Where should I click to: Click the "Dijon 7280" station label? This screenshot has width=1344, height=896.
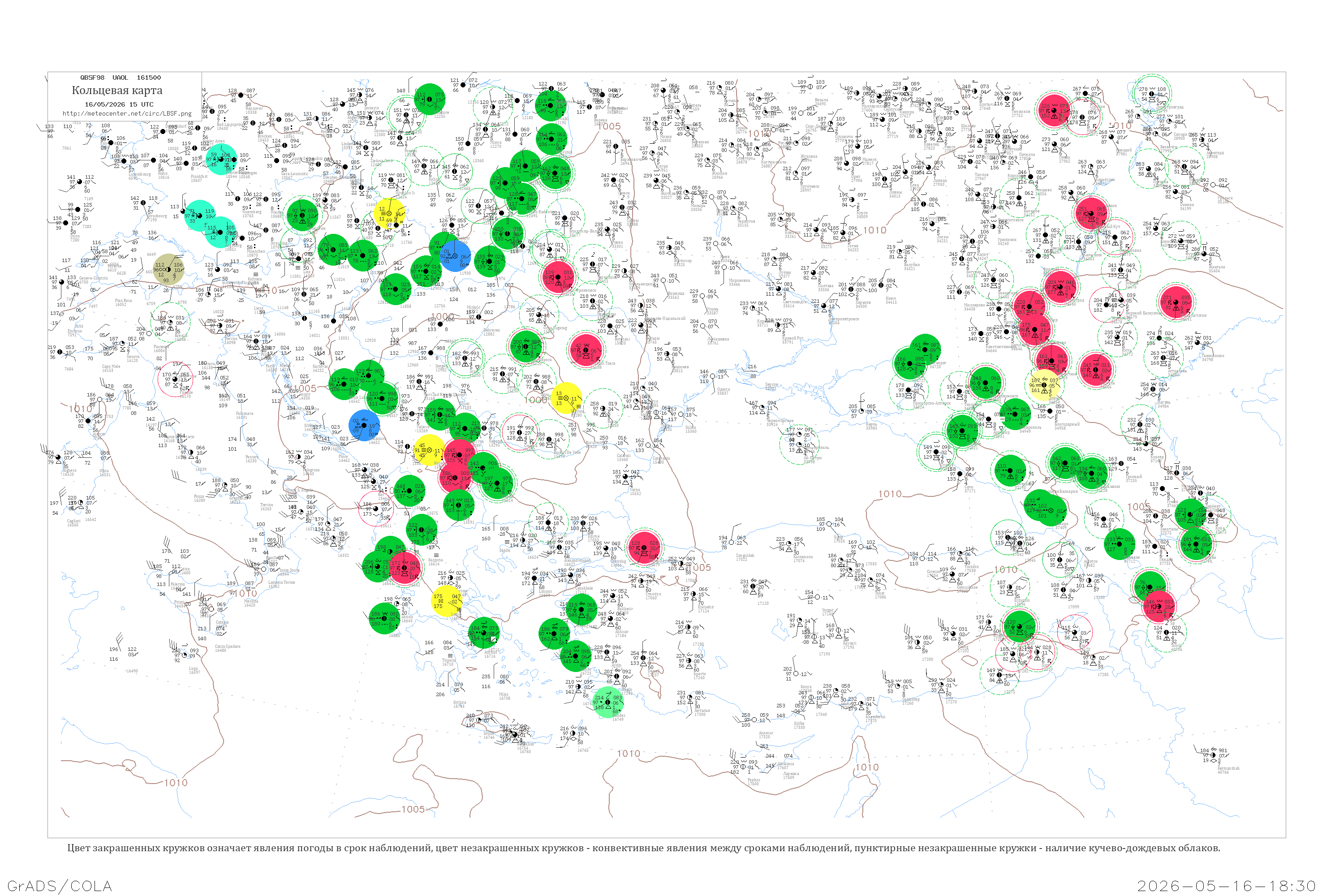click(x=75, y=238)
